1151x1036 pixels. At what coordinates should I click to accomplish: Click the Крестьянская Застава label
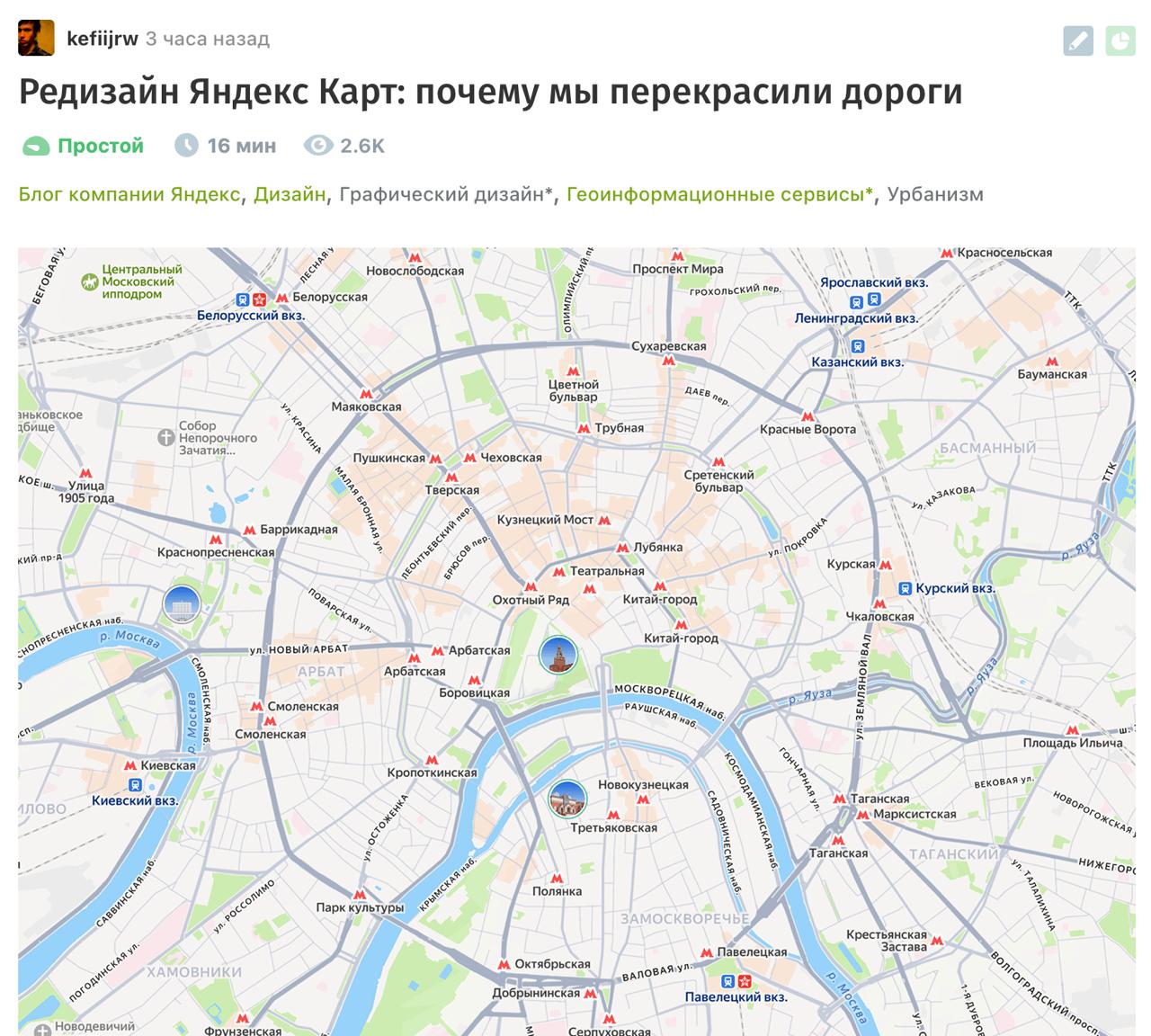pyautogui.click(x=886, y=941)
